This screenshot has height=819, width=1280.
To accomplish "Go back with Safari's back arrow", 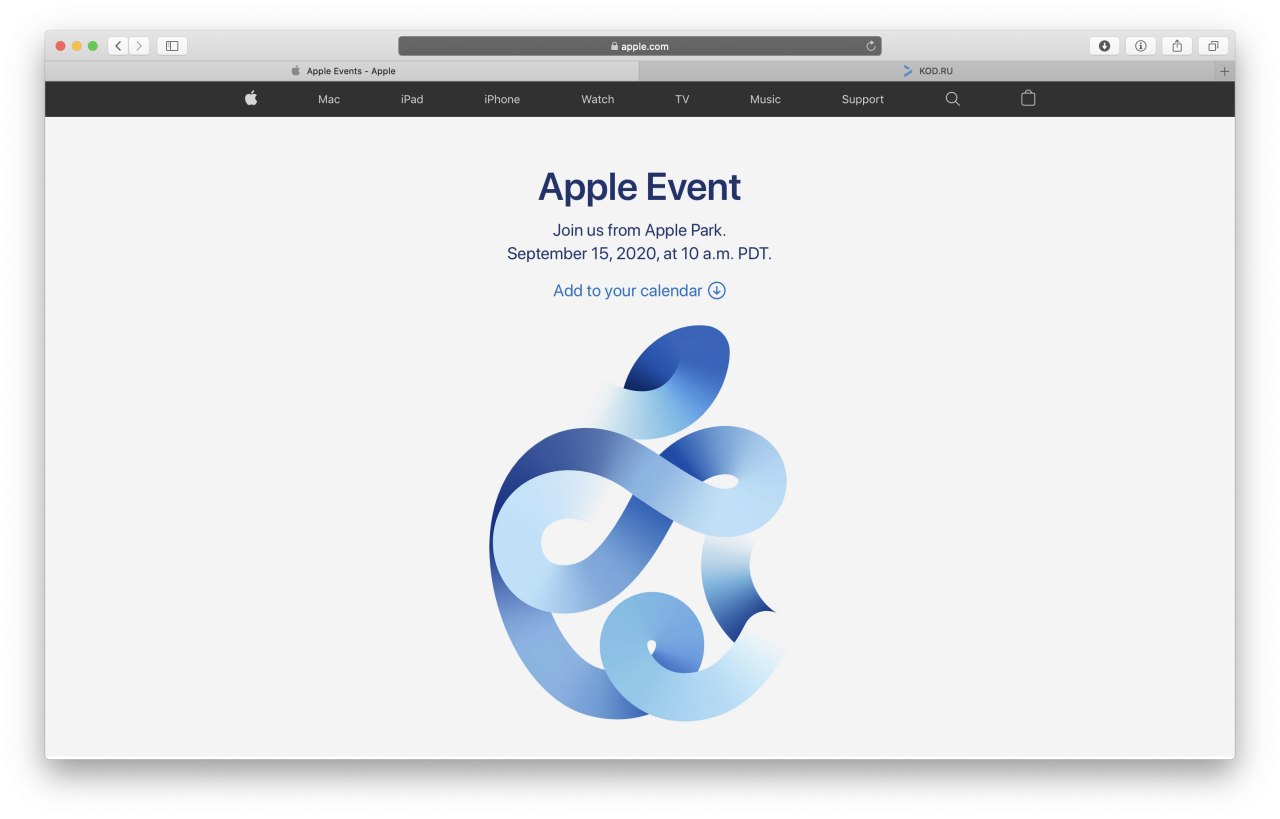I will [x=118, y=46].
